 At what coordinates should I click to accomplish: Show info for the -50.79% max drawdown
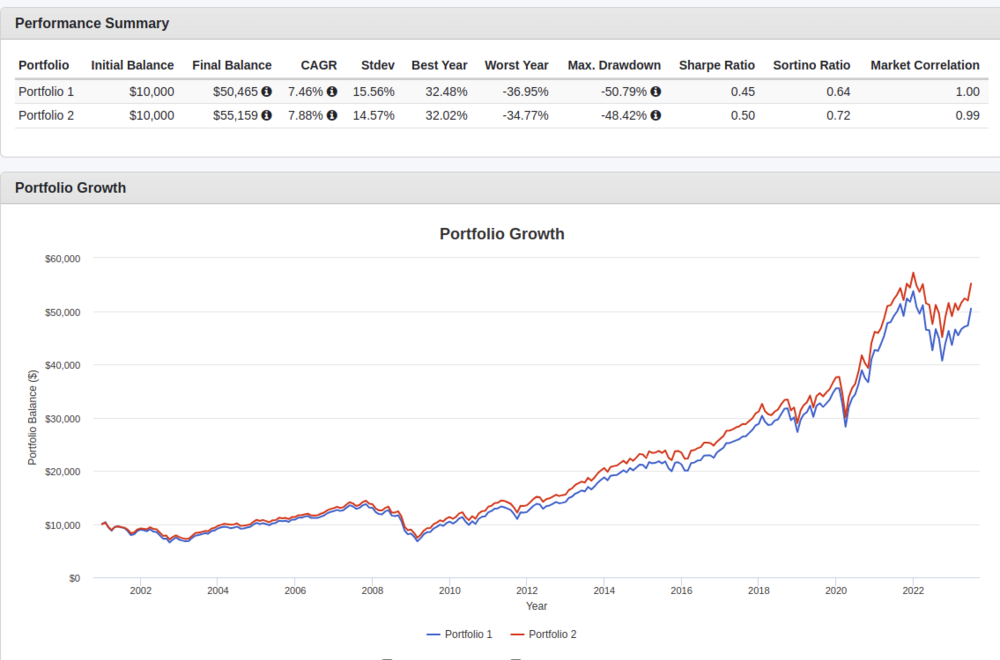click(x=656, y=91)
